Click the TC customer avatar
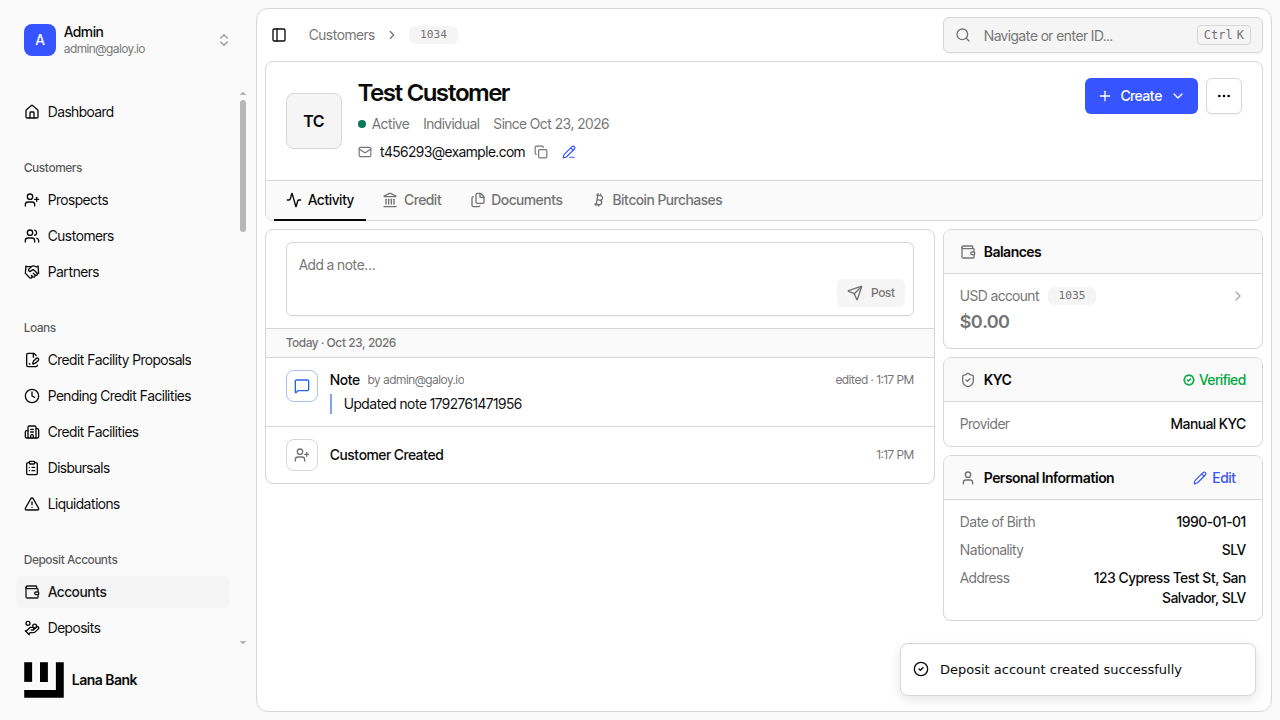 (314, 121)
